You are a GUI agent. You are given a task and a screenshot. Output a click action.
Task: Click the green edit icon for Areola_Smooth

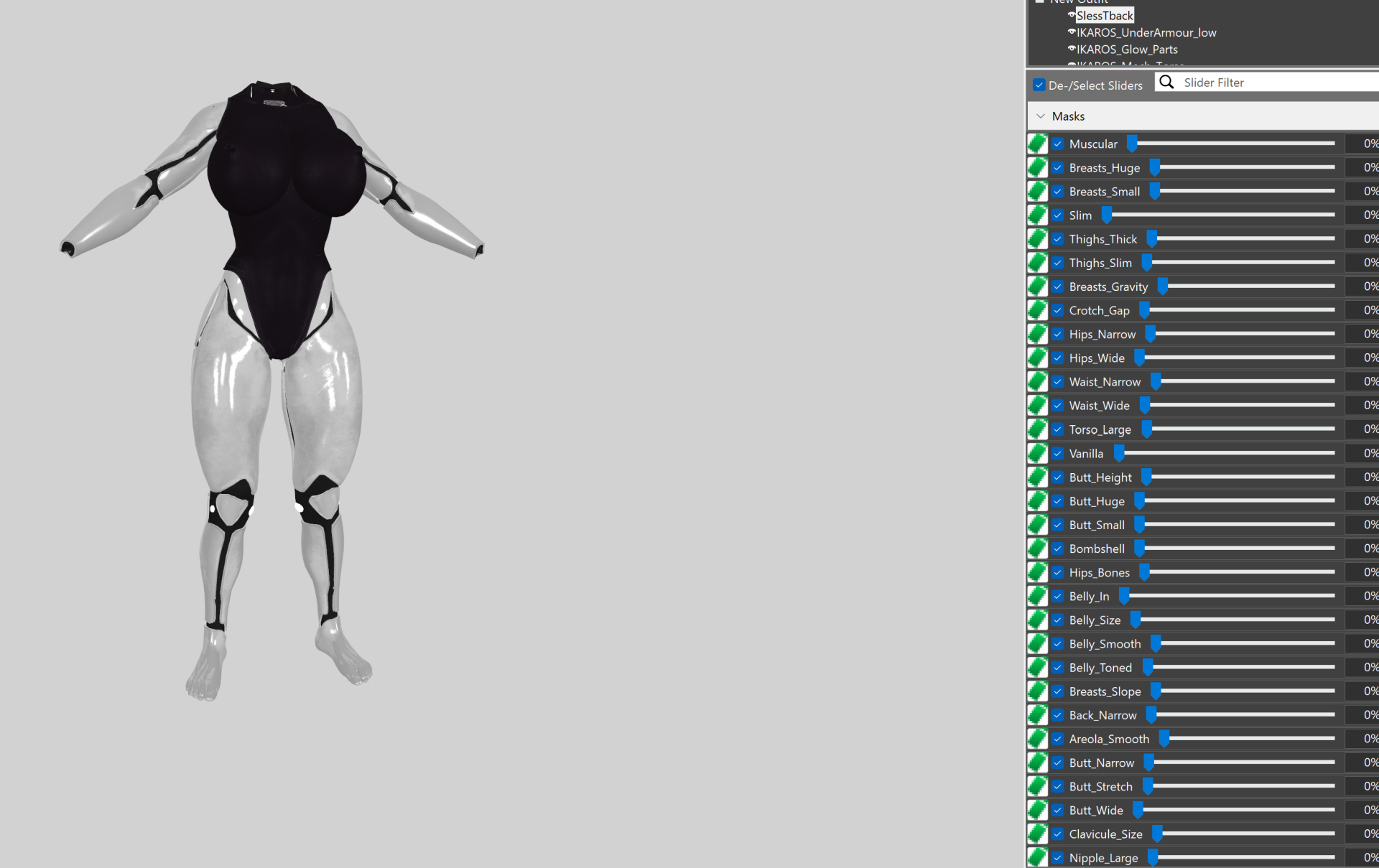(1037, 739)
